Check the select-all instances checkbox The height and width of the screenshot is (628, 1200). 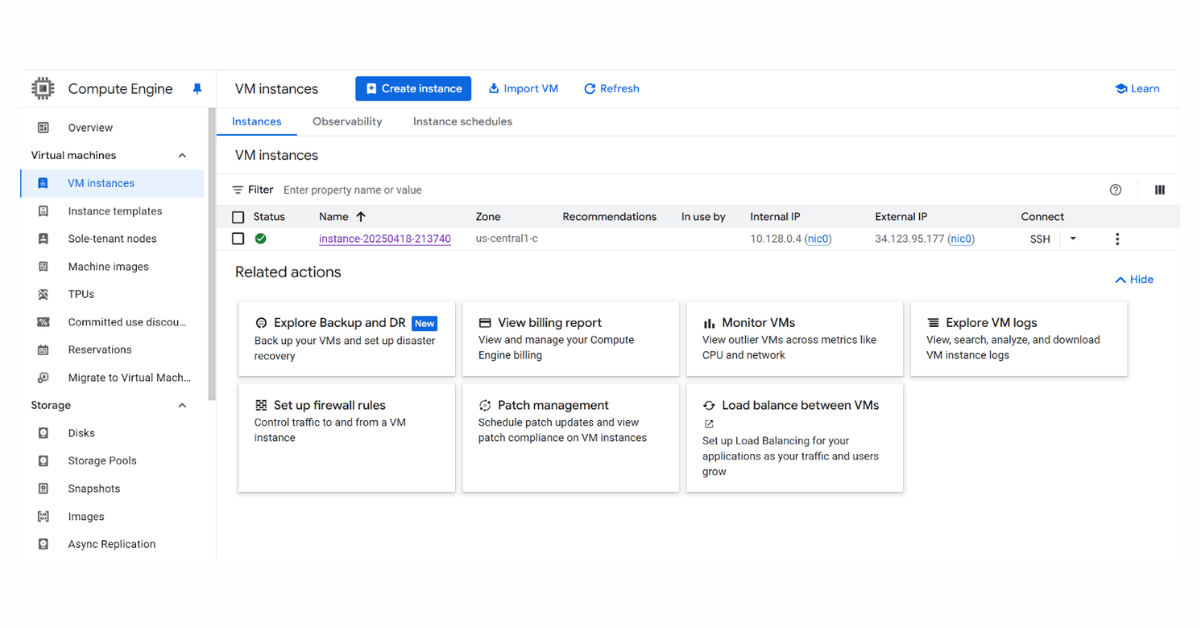(x=237, y=216)
